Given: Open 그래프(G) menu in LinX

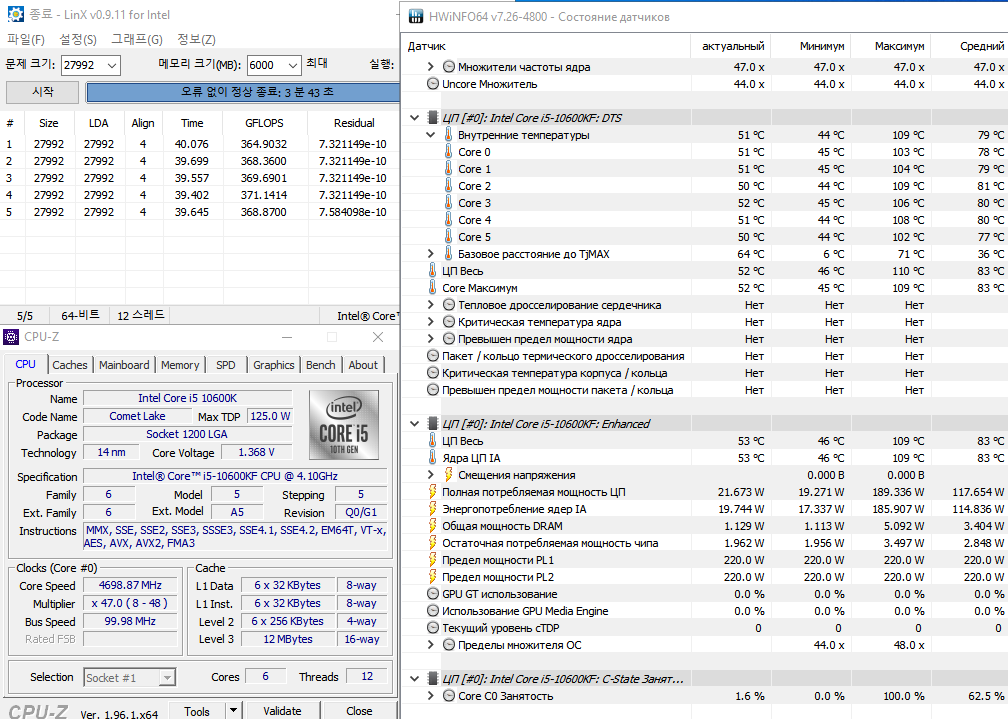Looking at the screenshot, I should (137, 39).
